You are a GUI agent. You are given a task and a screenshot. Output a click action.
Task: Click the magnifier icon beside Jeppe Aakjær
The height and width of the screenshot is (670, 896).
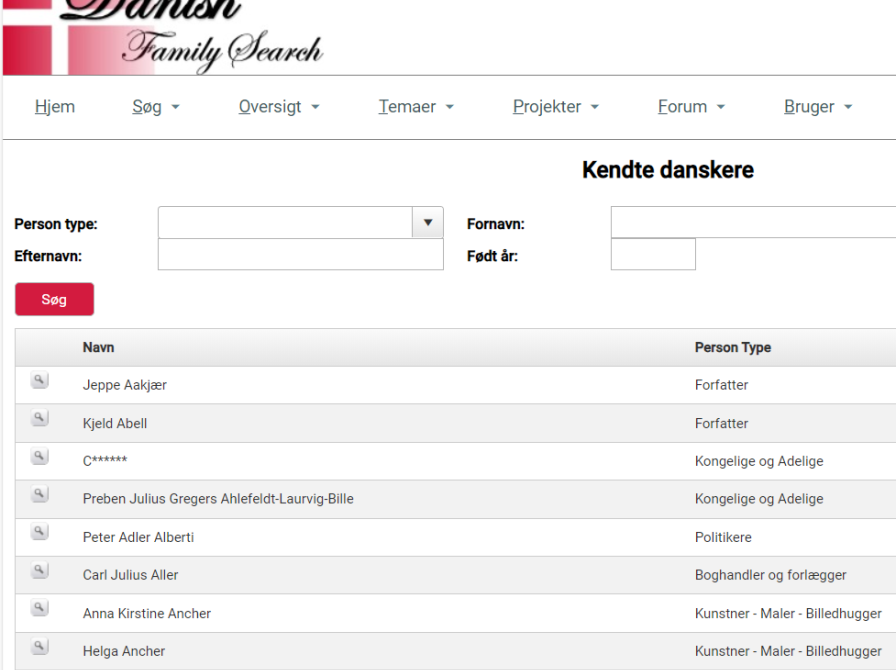pos(39,381)
